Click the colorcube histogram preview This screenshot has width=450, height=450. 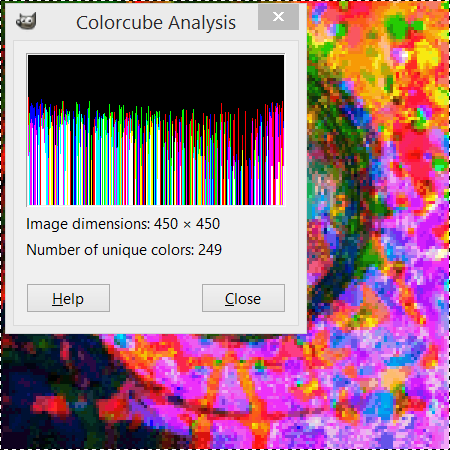[x=156, y=130]
